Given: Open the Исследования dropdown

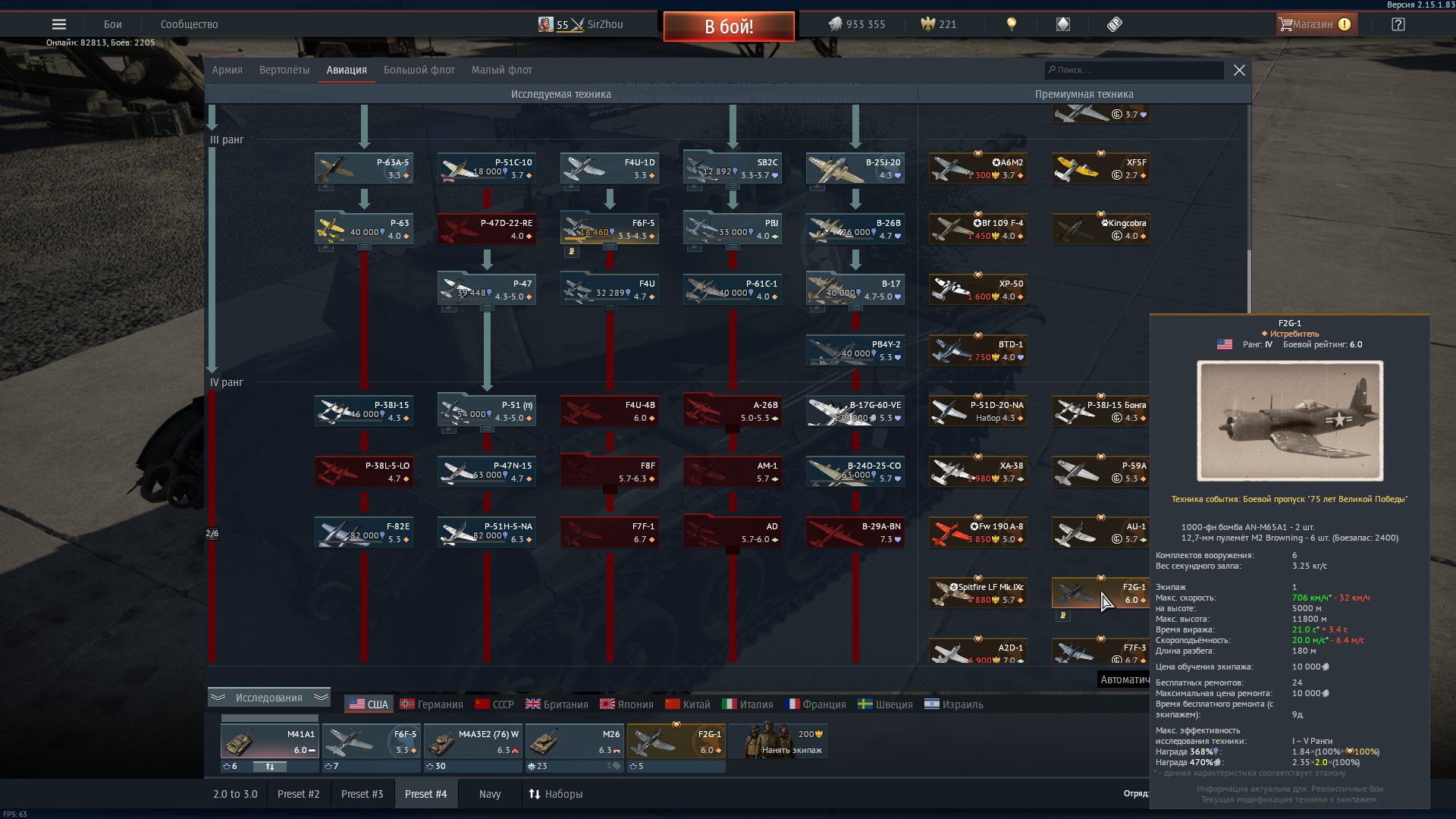Looking at the screenshot, I should click(269, 698).
